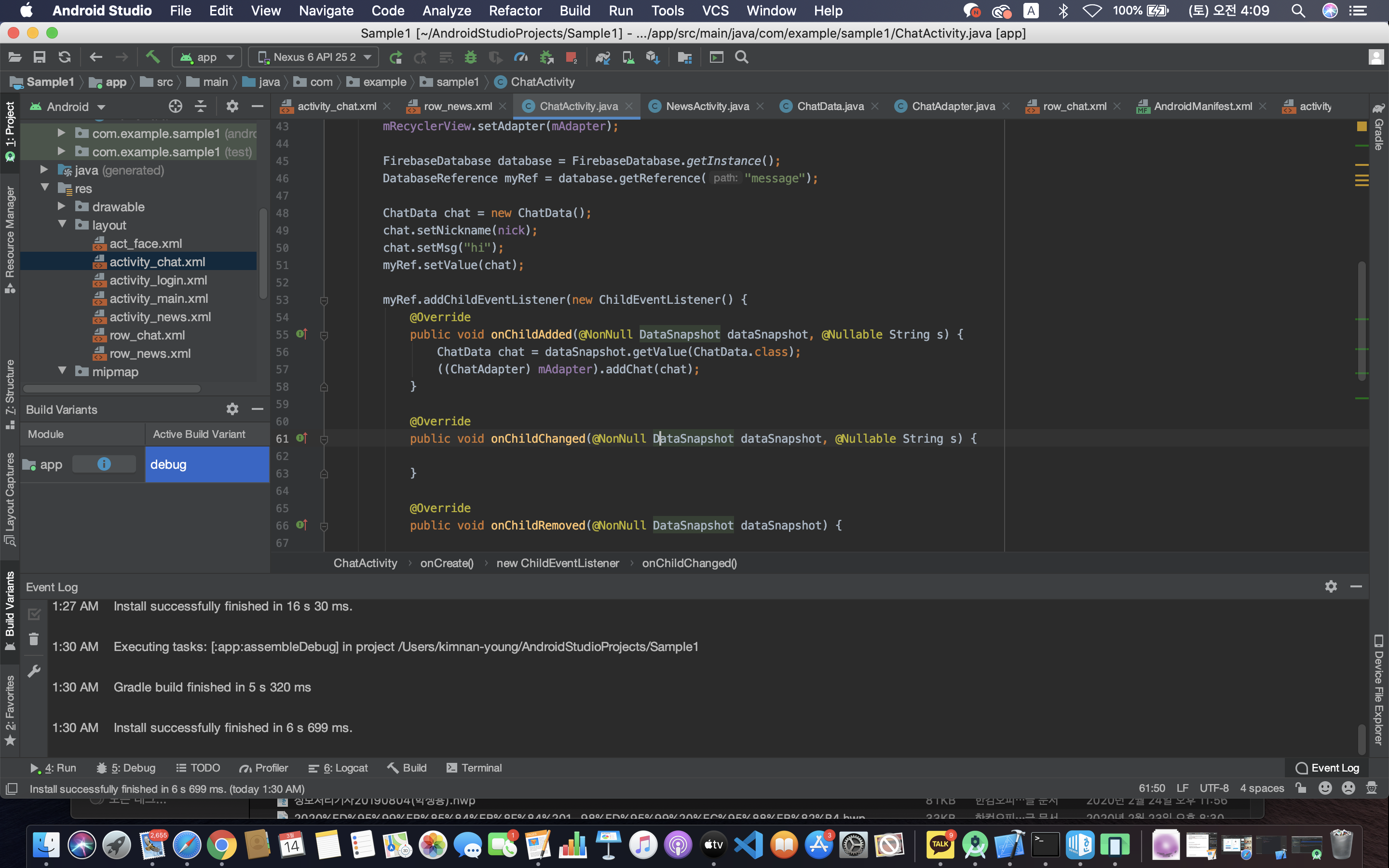1389x868 pixels.
Task: Select the debug active build variant cell
Action: [207, 464]
